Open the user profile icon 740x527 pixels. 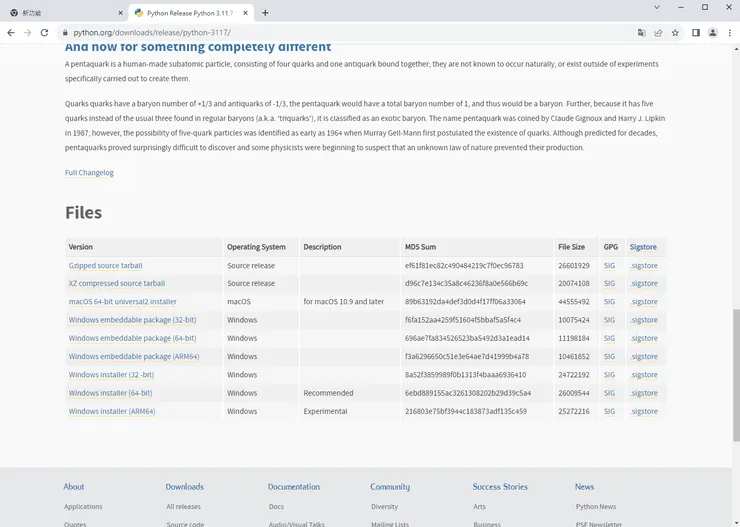pyautogui.click(x=713, y=32)
